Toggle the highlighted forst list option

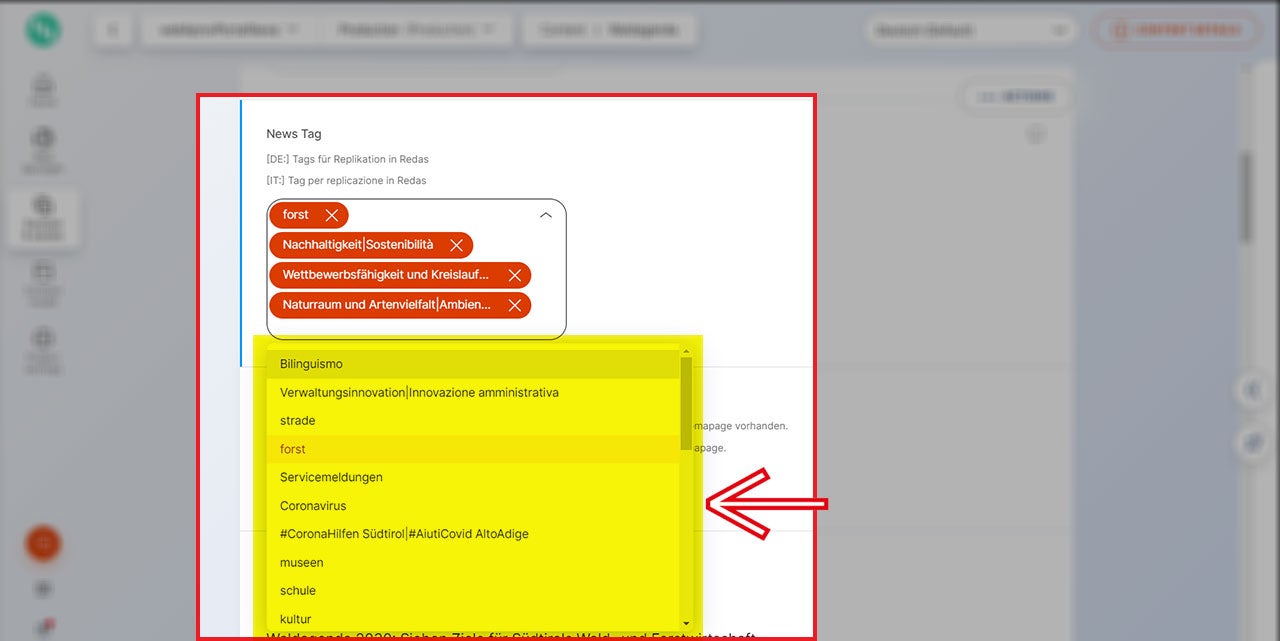pos(293,449)
